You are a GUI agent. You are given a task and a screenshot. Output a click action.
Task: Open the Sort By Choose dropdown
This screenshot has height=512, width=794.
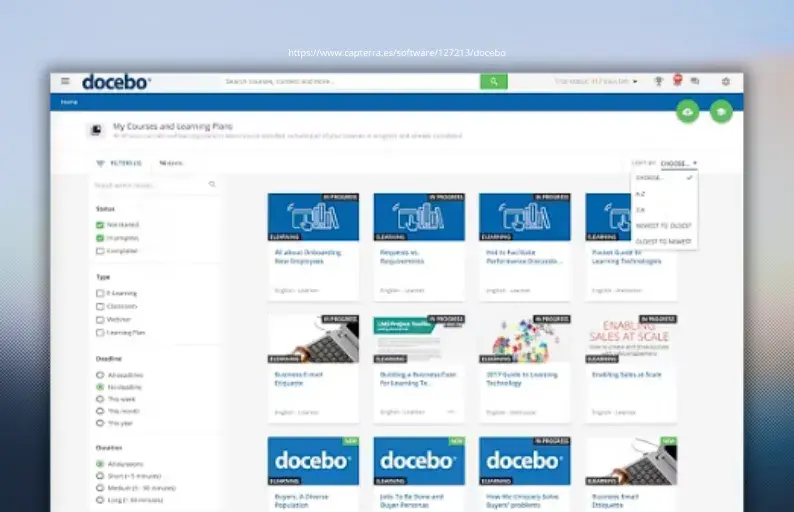point(679,163)
